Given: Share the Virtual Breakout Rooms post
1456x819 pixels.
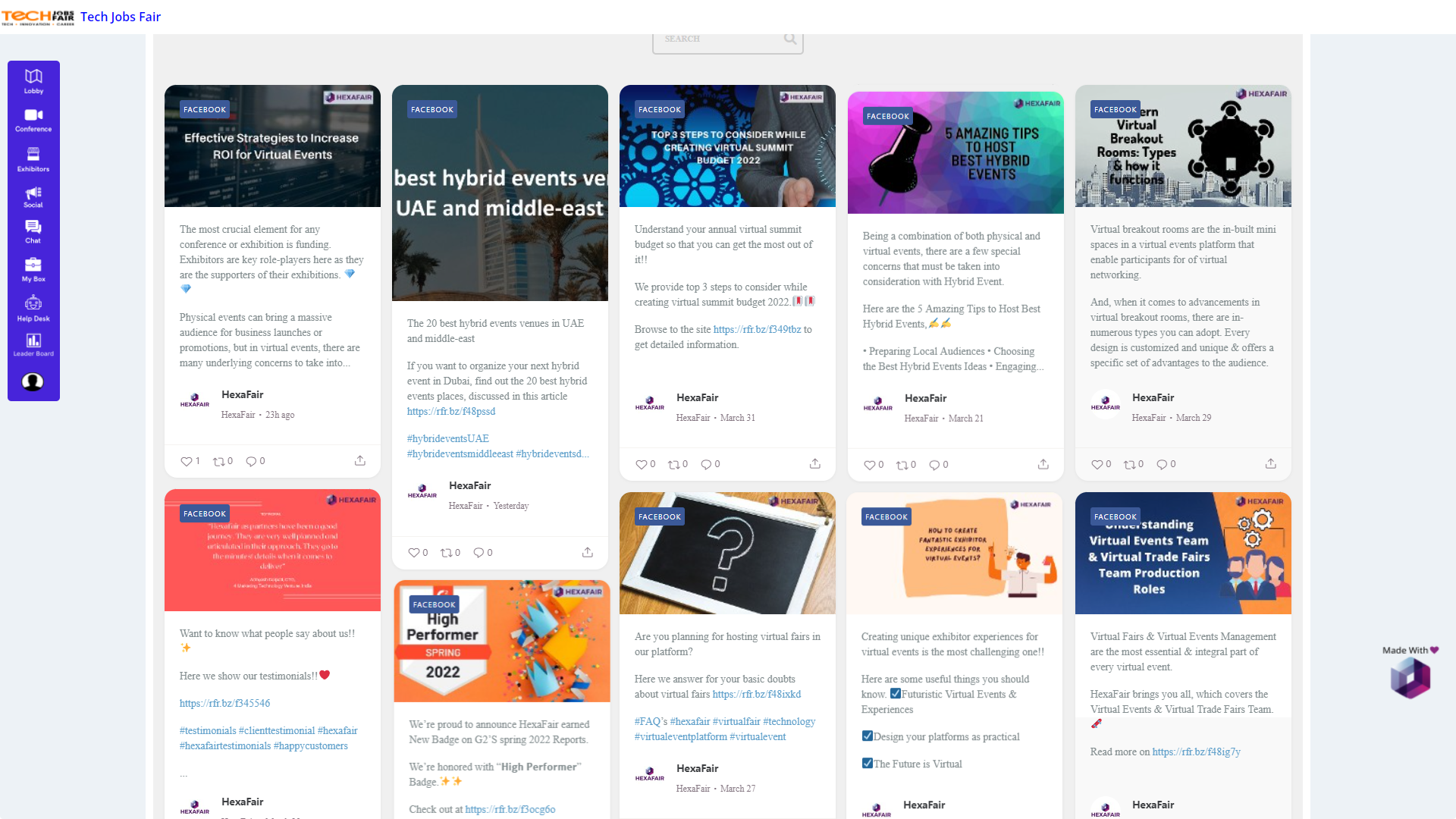Looking at the screenshot, I should [x=1271, y=464].
